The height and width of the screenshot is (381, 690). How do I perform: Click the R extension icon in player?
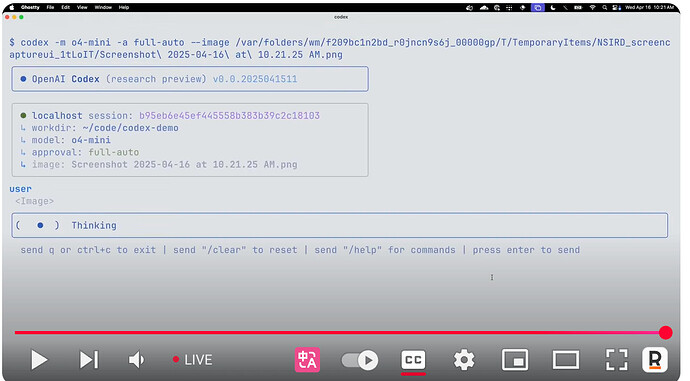click(x=655, y=360)
